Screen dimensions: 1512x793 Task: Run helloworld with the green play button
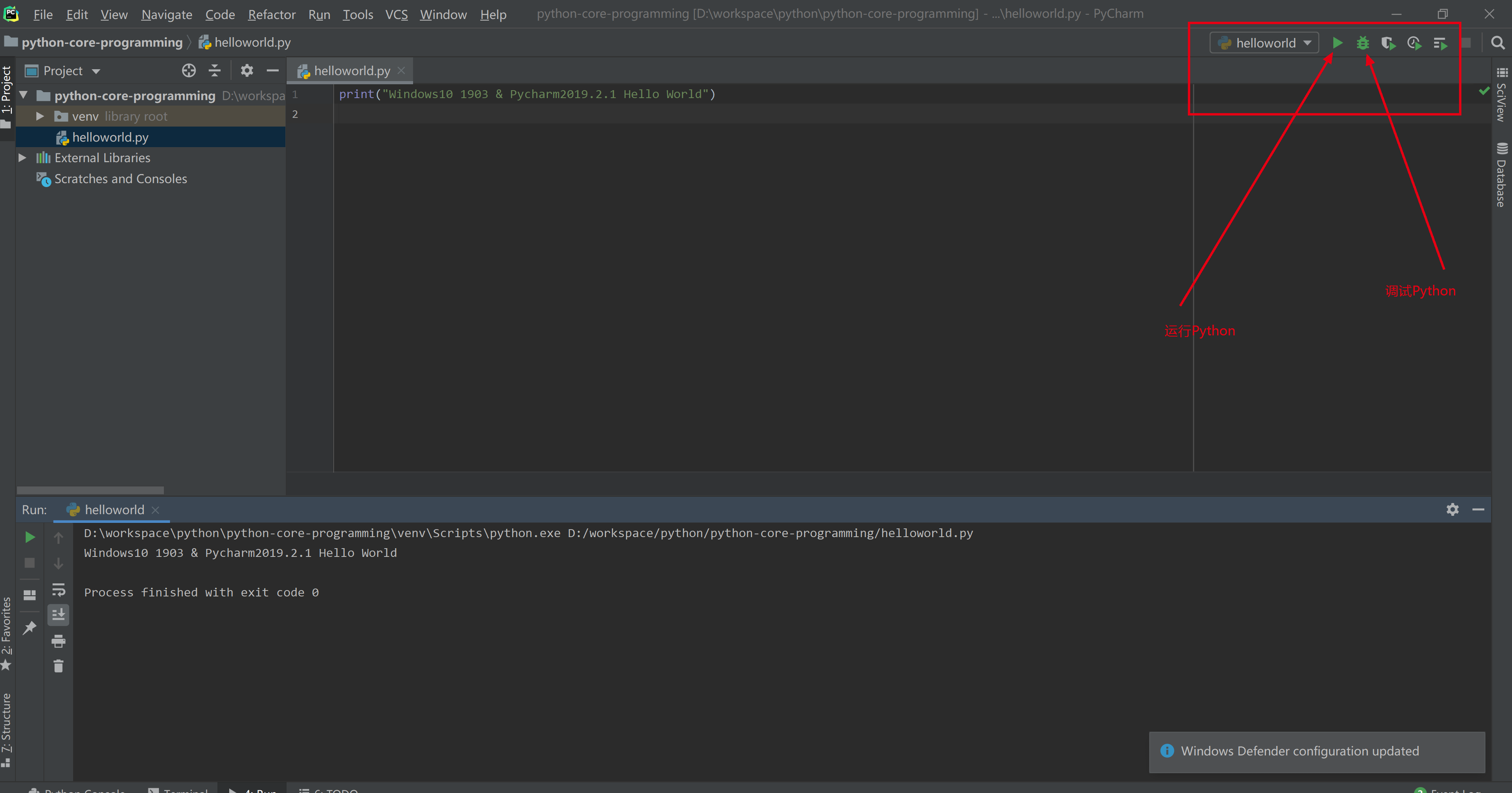click(x=1337, y=43)
